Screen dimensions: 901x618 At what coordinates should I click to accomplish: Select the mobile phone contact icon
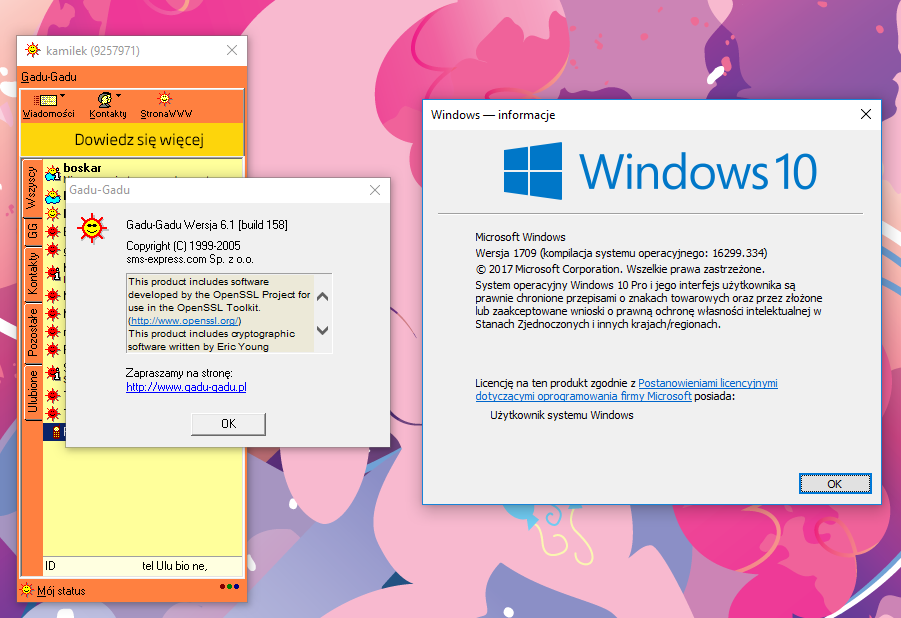pos(56,432)
